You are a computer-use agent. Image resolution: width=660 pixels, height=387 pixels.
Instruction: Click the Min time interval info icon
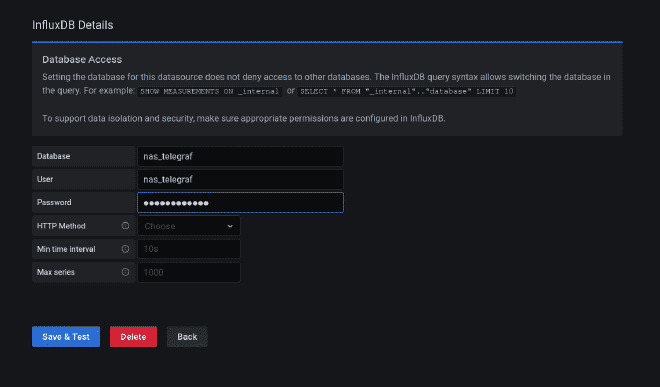point(125,249)
